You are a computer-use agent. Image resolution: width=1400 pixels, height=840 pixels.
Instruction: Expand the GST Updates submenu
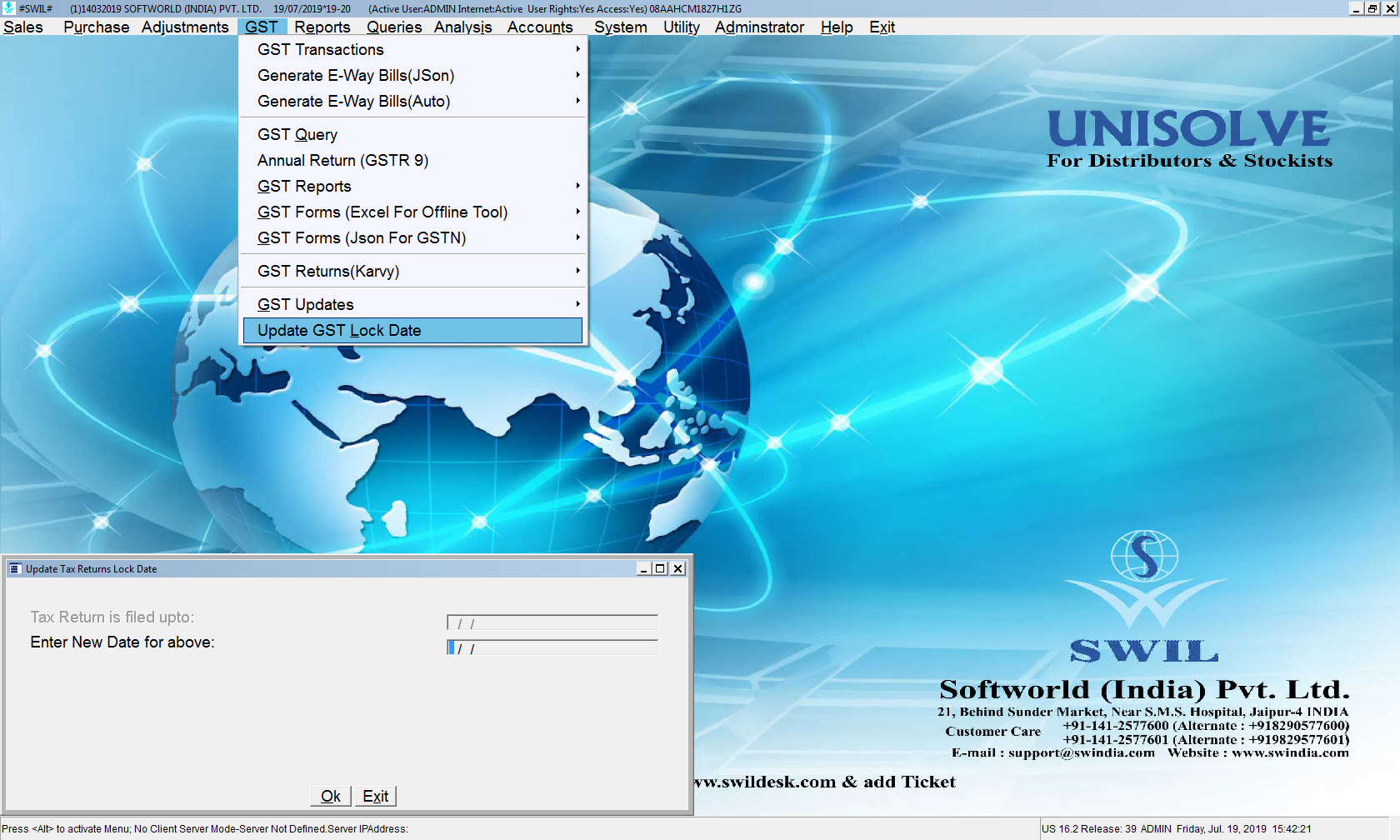tap(412, 305)
